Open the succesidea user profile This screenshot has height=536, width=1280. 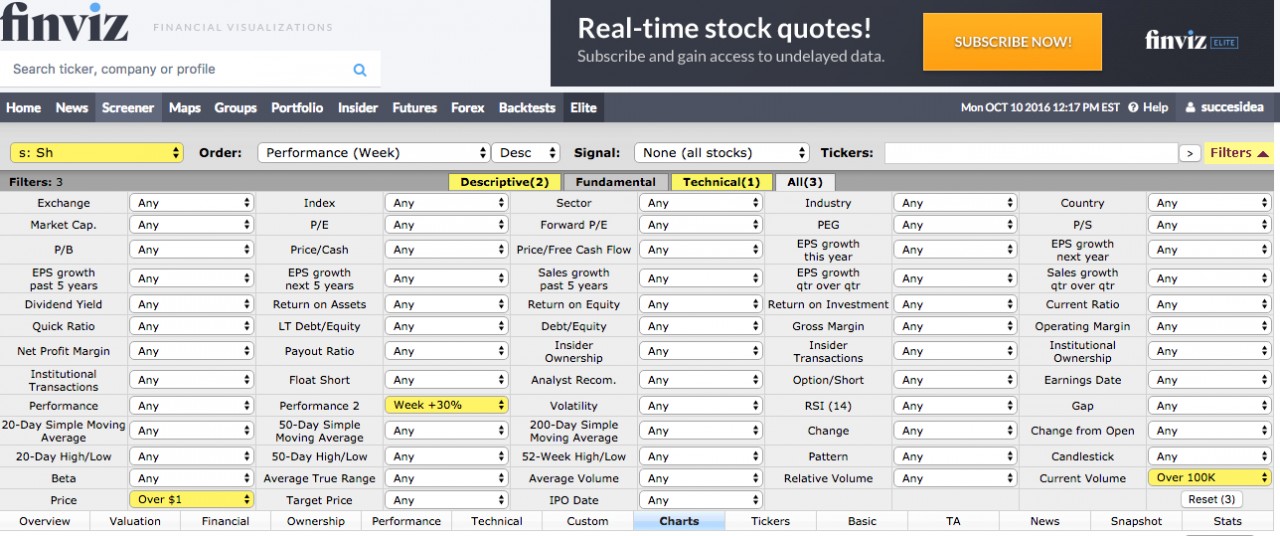(x=1224, y=108)
